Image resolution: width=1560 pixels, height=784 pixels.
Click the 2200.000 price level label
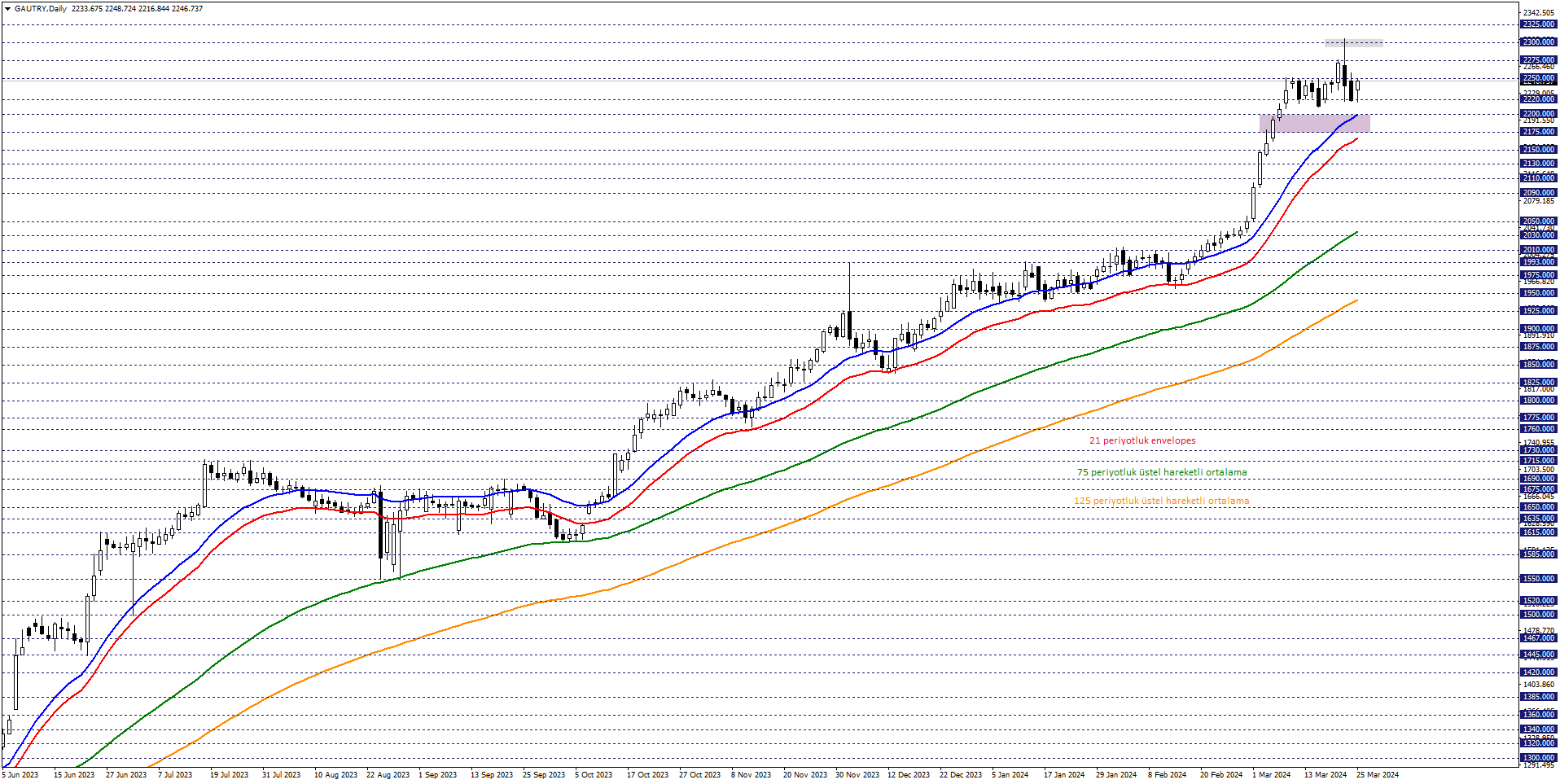[x=1538, y=114]
